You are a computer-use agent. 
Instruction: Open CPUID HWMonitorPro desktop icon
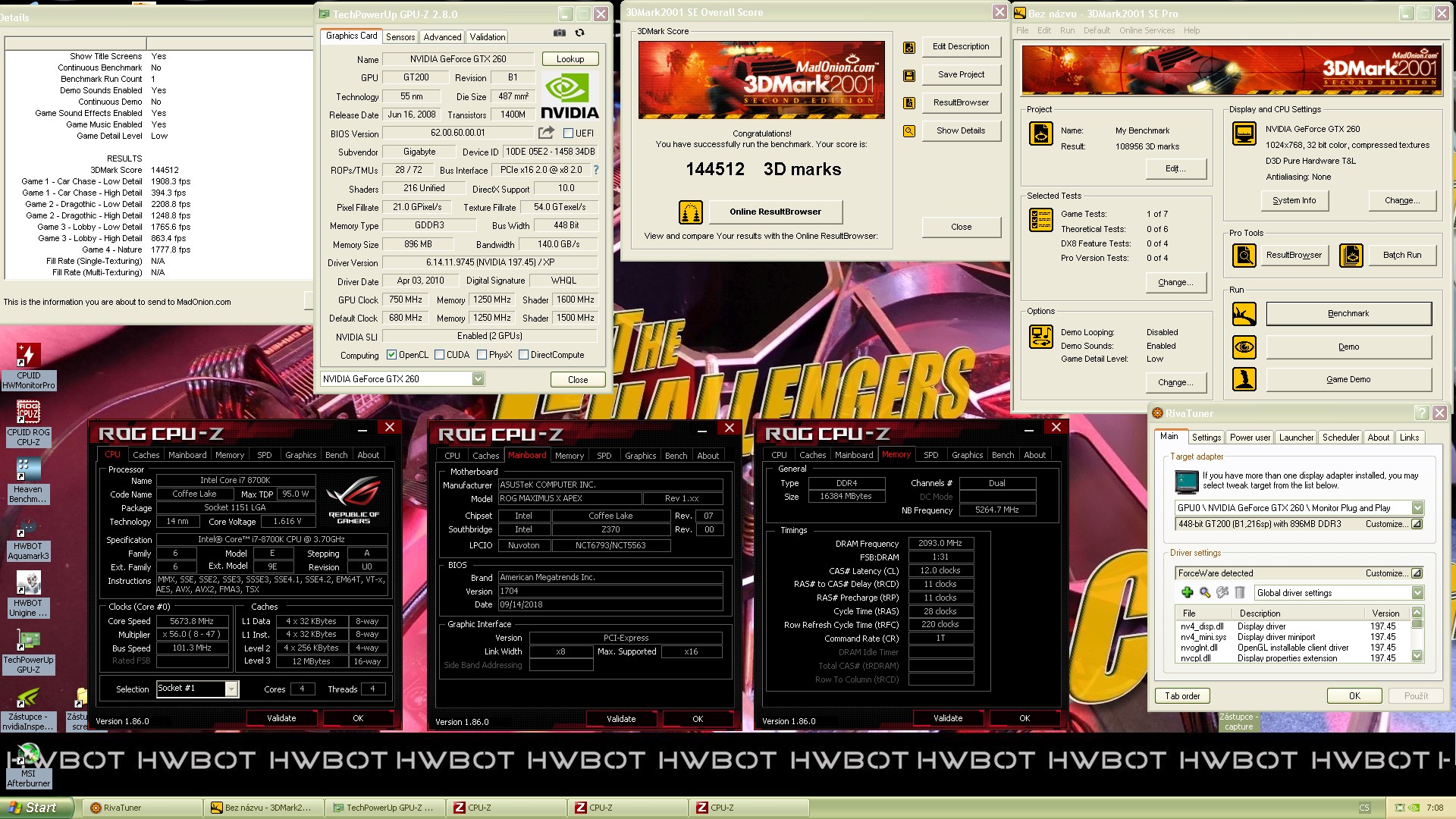(x=29, y=366)
